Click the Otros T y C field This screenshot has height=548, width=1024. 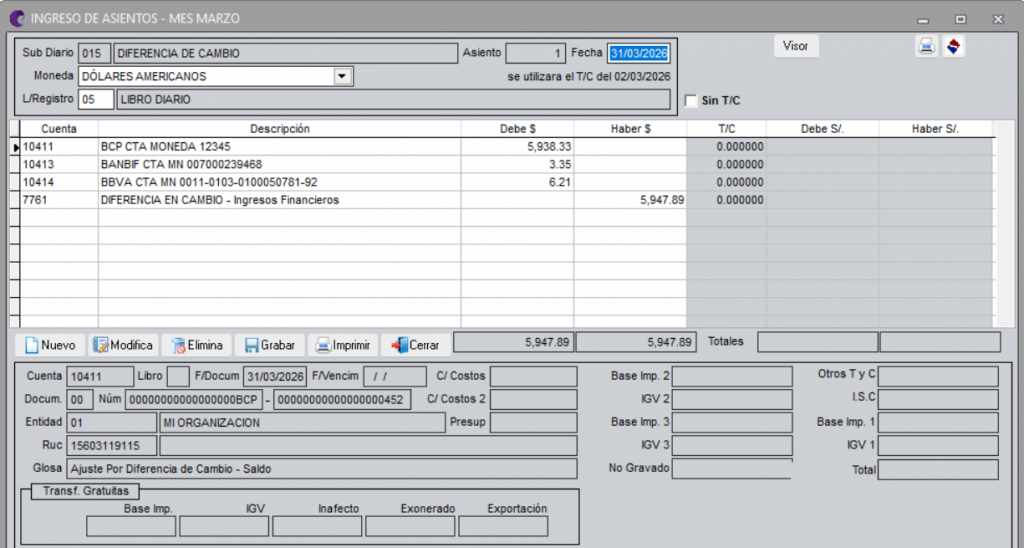938,377
